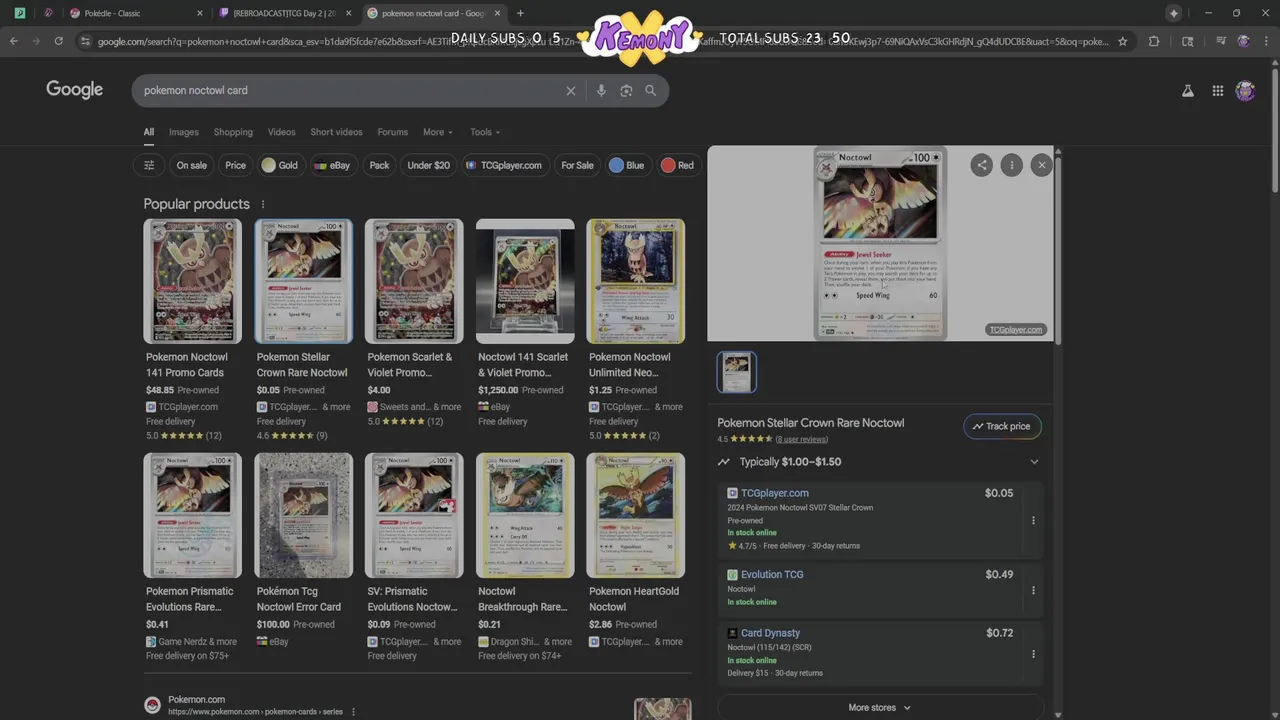Open options for Card Dynasty offer
Image resolution: width=1280 pixels, height=720 pixels.
(1033, 654)
